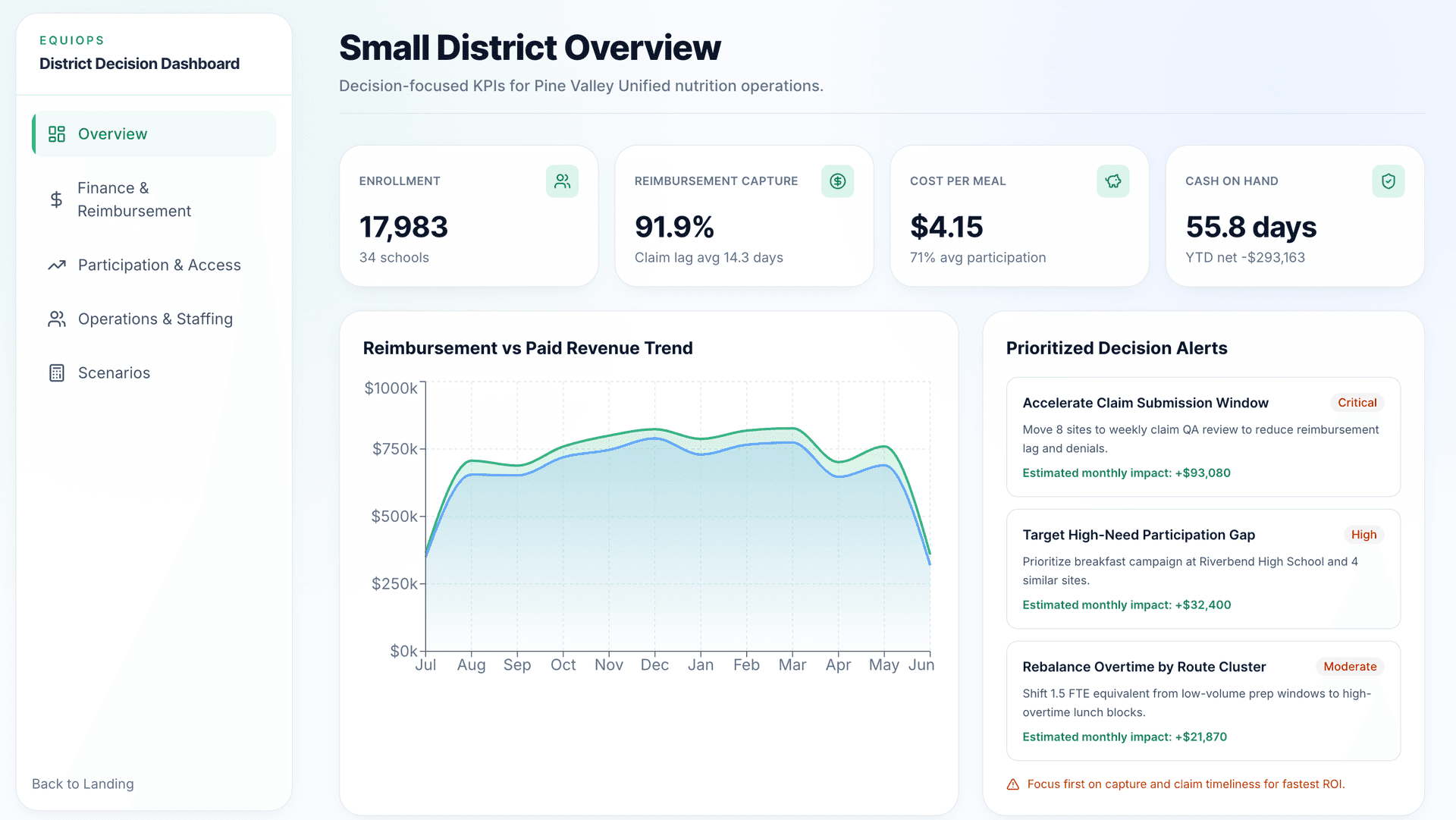Click the piggy bank icon on Cost Per Meal card
Screen dimensions: 1456x820
pos(1112,181)
